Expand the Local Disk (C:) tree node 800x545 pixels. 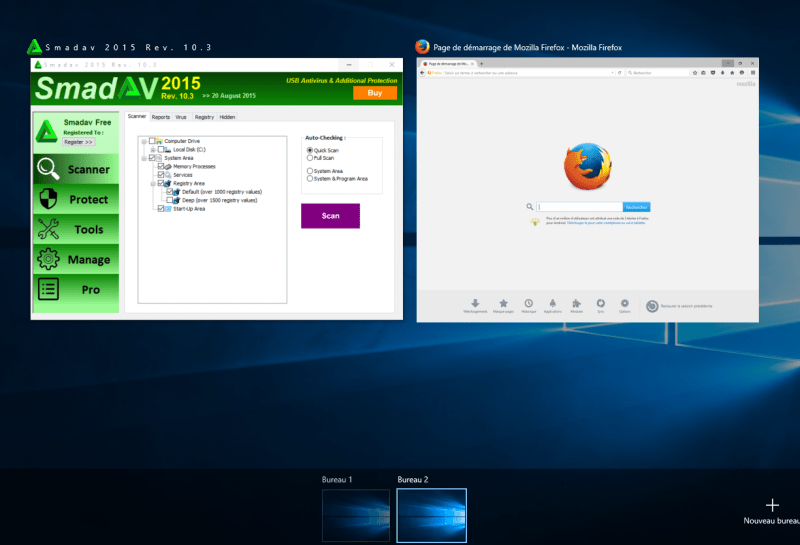tap(153, 150)
